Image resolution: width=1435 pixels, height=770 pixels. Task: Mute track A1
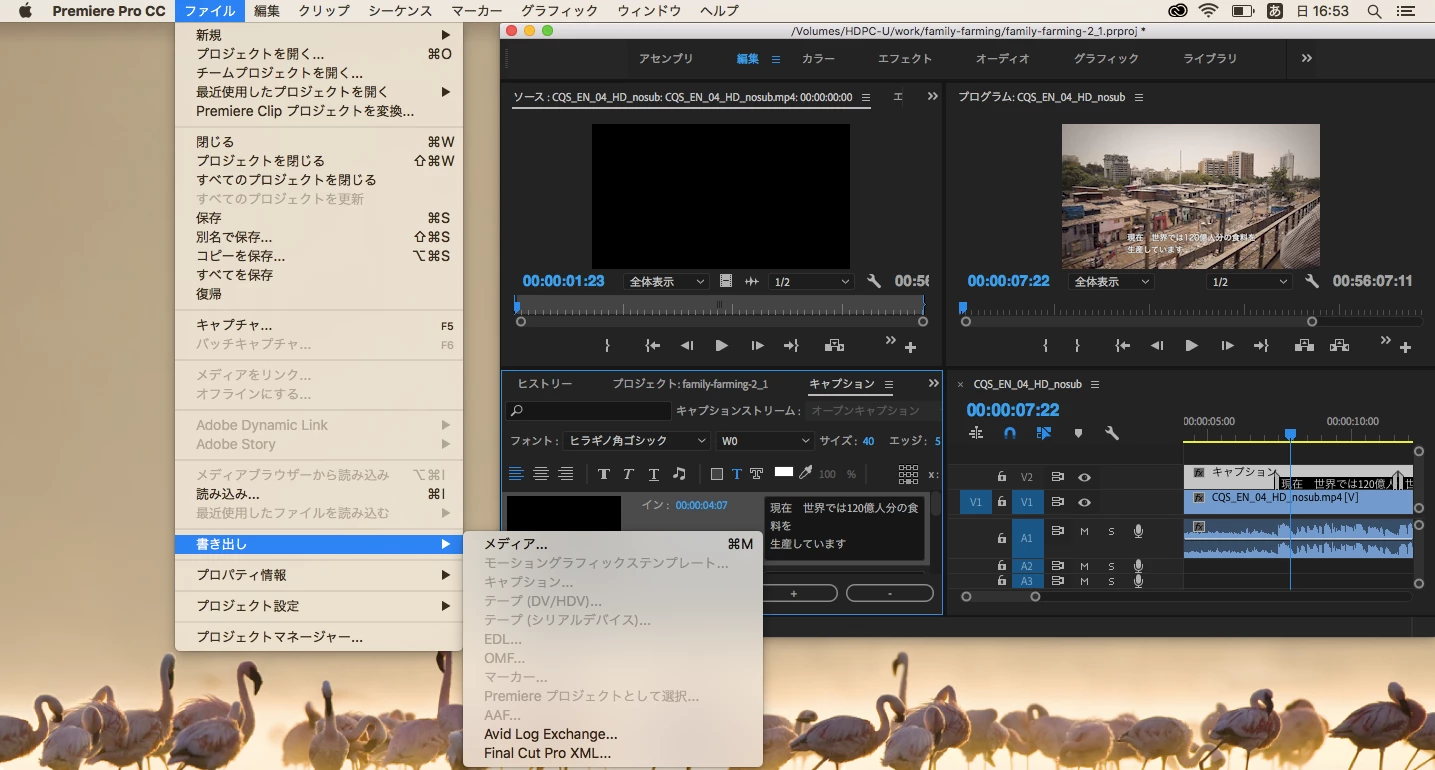pos(1084,532)
